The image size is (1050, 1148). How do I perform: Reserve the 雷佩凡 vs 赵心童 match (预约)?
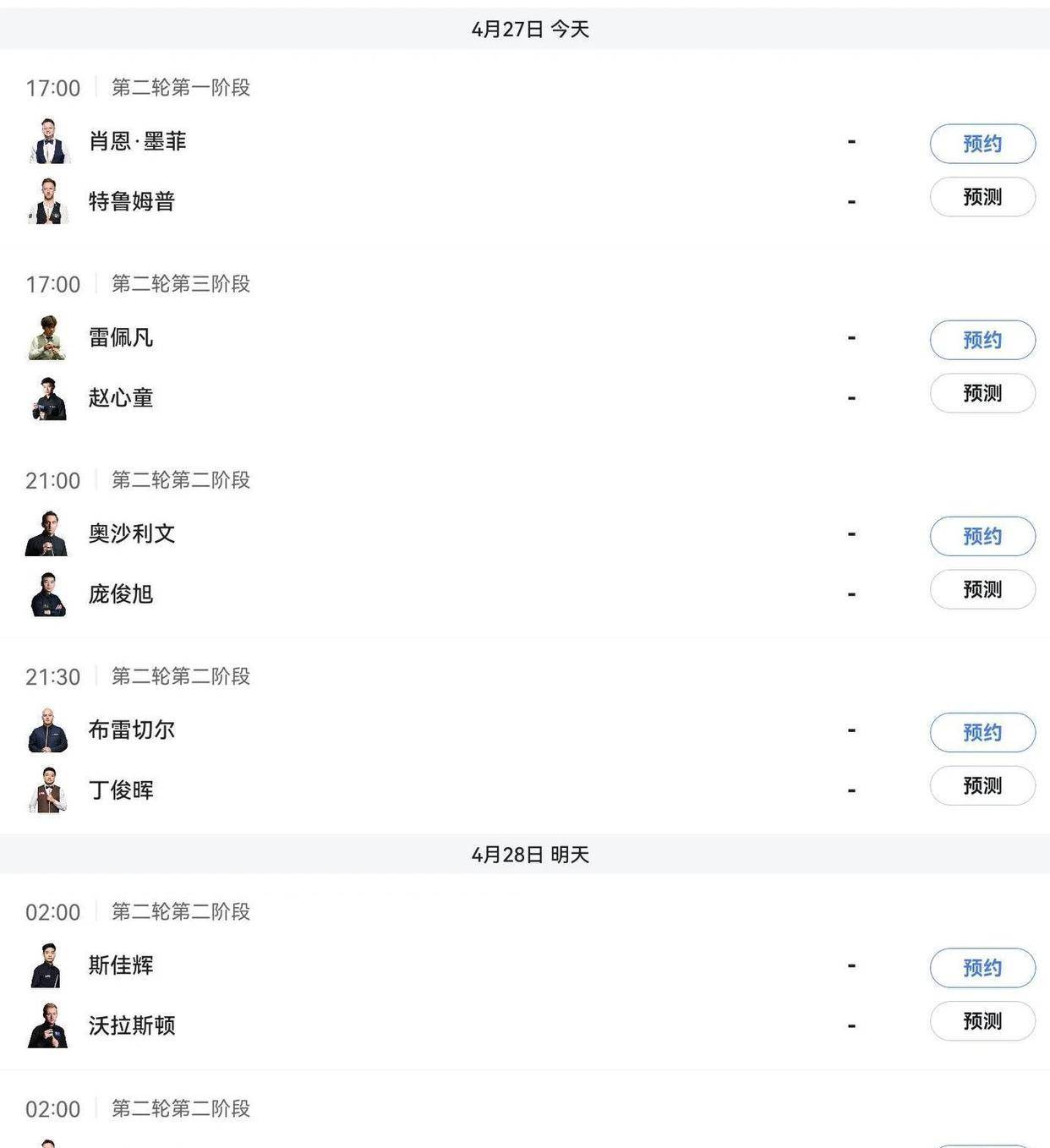pyautogui.click(x=982, y=340)
